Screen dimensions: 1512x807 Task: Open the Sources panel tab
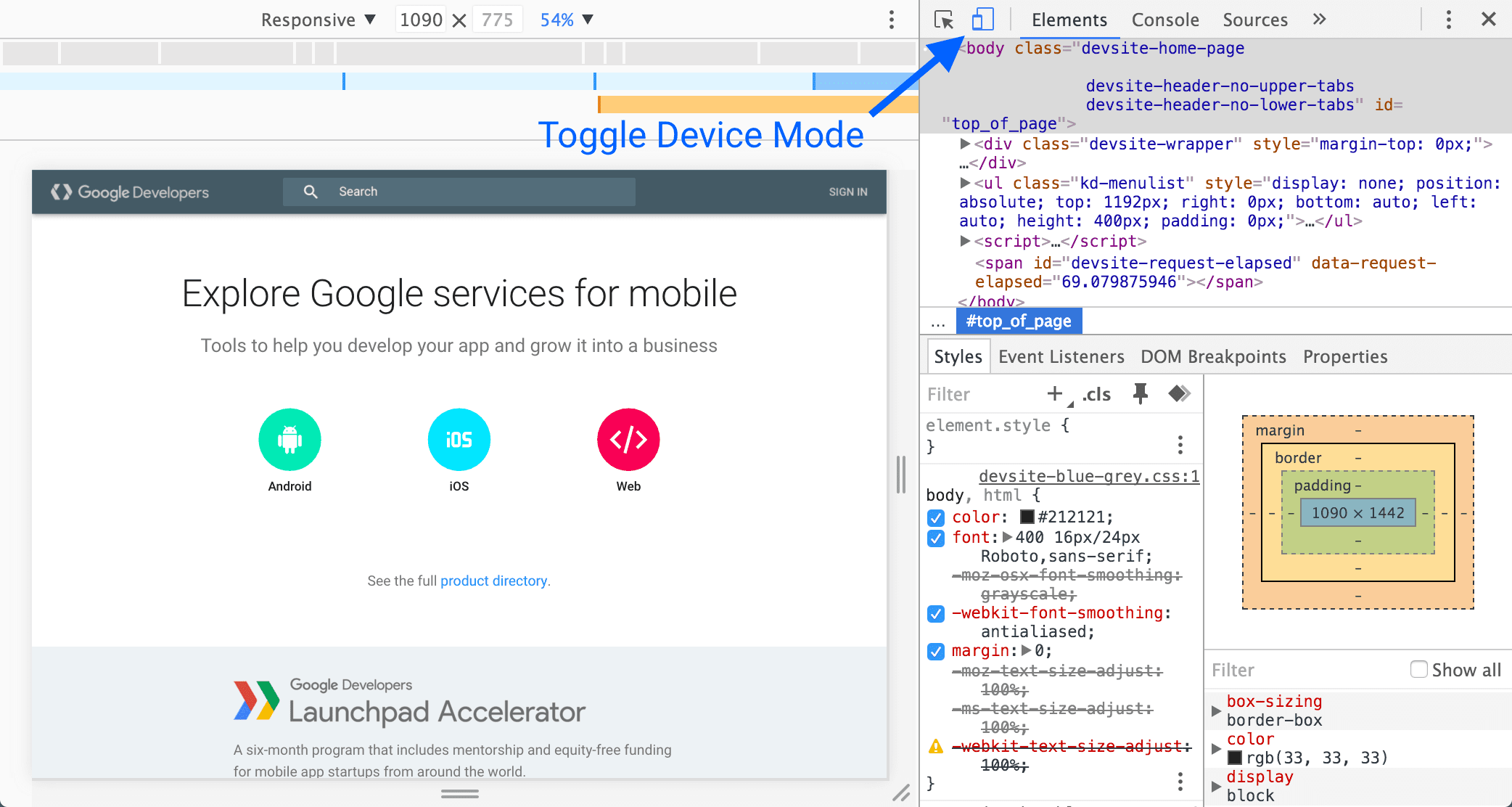(x=1255, y=19)
